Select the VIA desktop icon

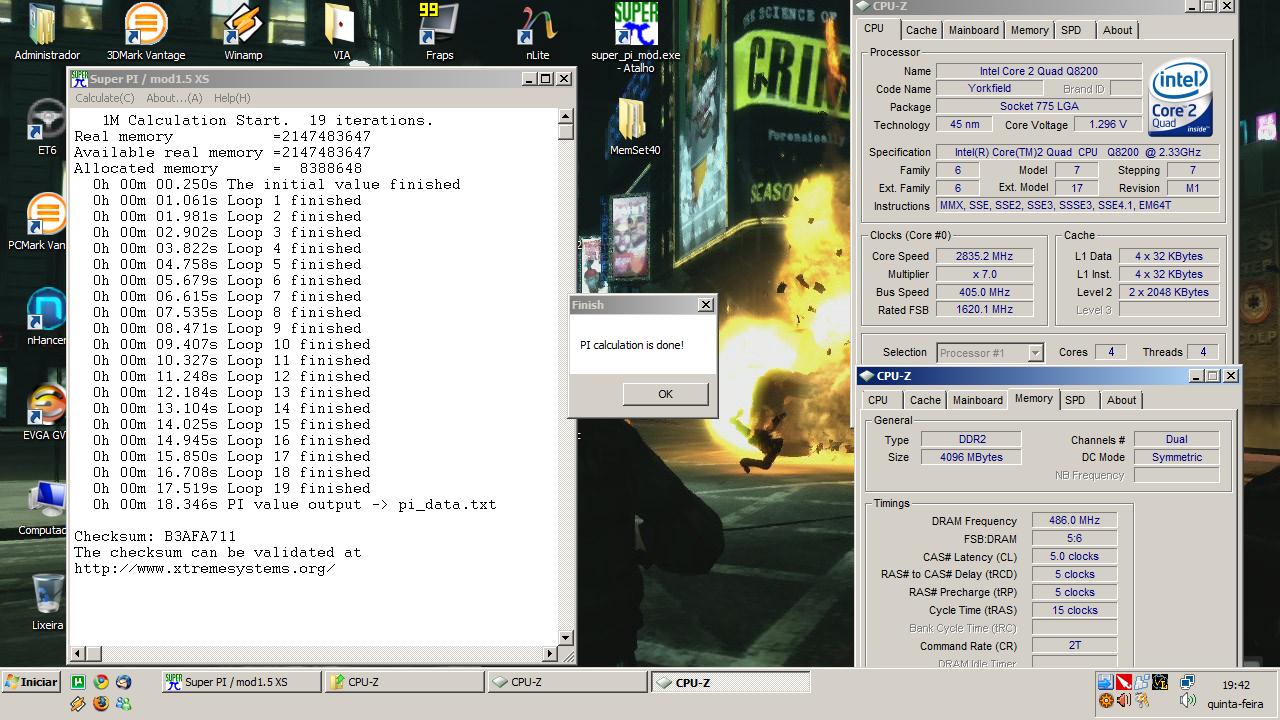pos(341,32)
